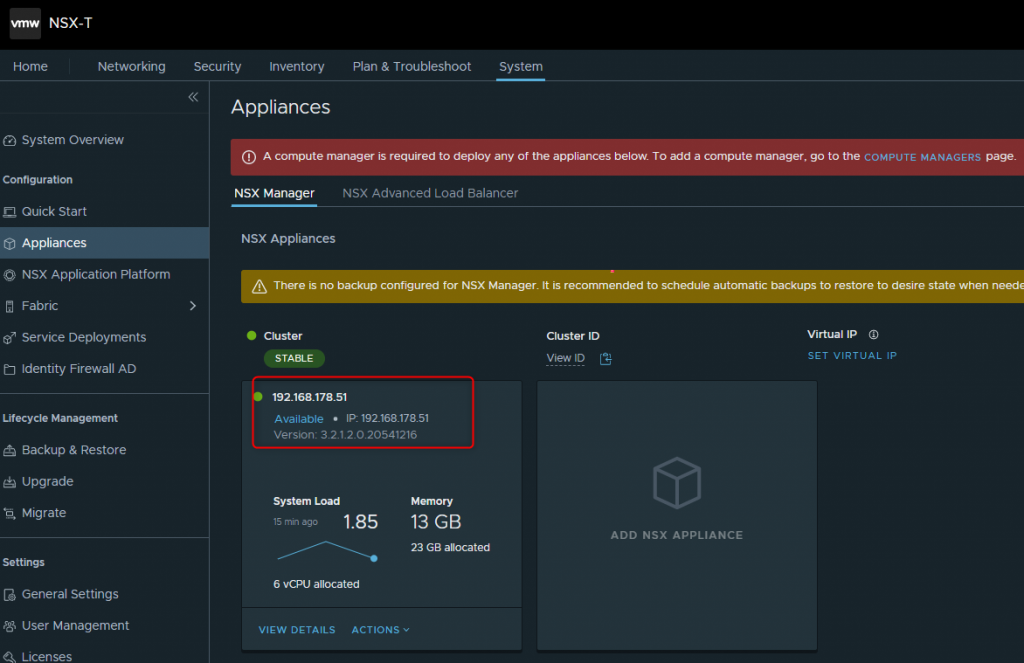
Task: Click the User Management people icon
Action: pyautogui.click(x=9, y=626)
